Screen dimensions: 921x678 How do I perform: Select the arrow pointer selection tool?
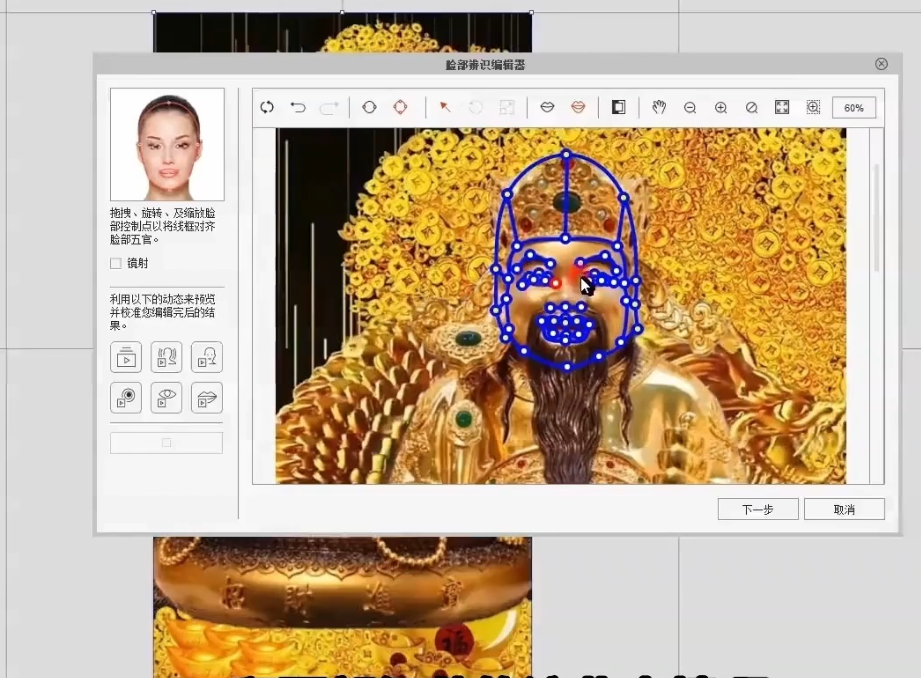point(445,108)
